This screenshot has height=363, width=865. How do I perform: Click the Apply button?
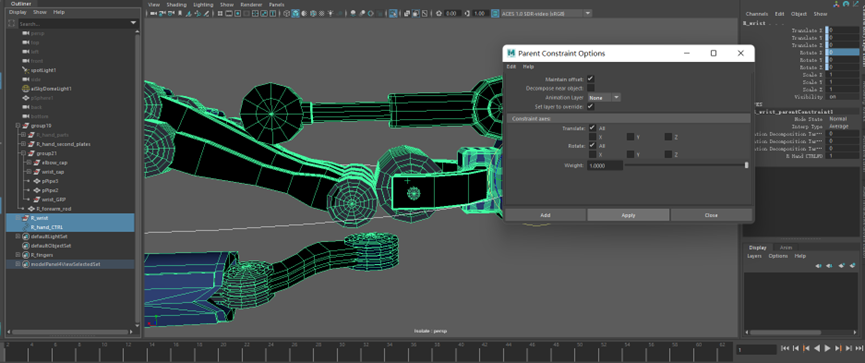pos(628,215)
